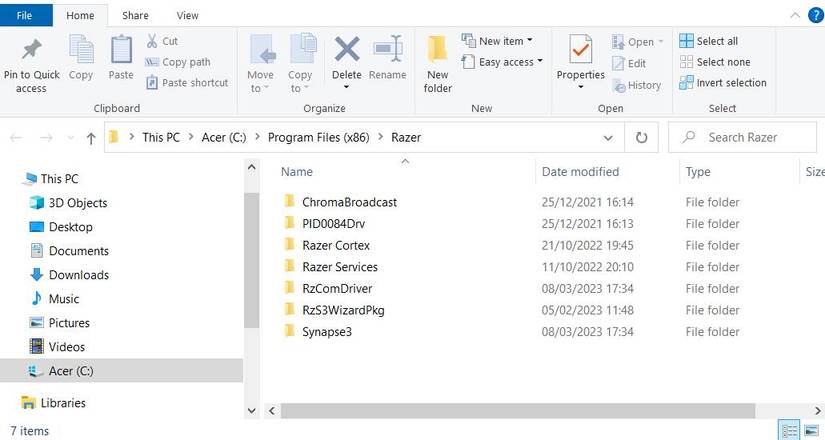The width and height of the screenshot is (825, 440).
Task: Create a New folder
Action: point(438,64)
